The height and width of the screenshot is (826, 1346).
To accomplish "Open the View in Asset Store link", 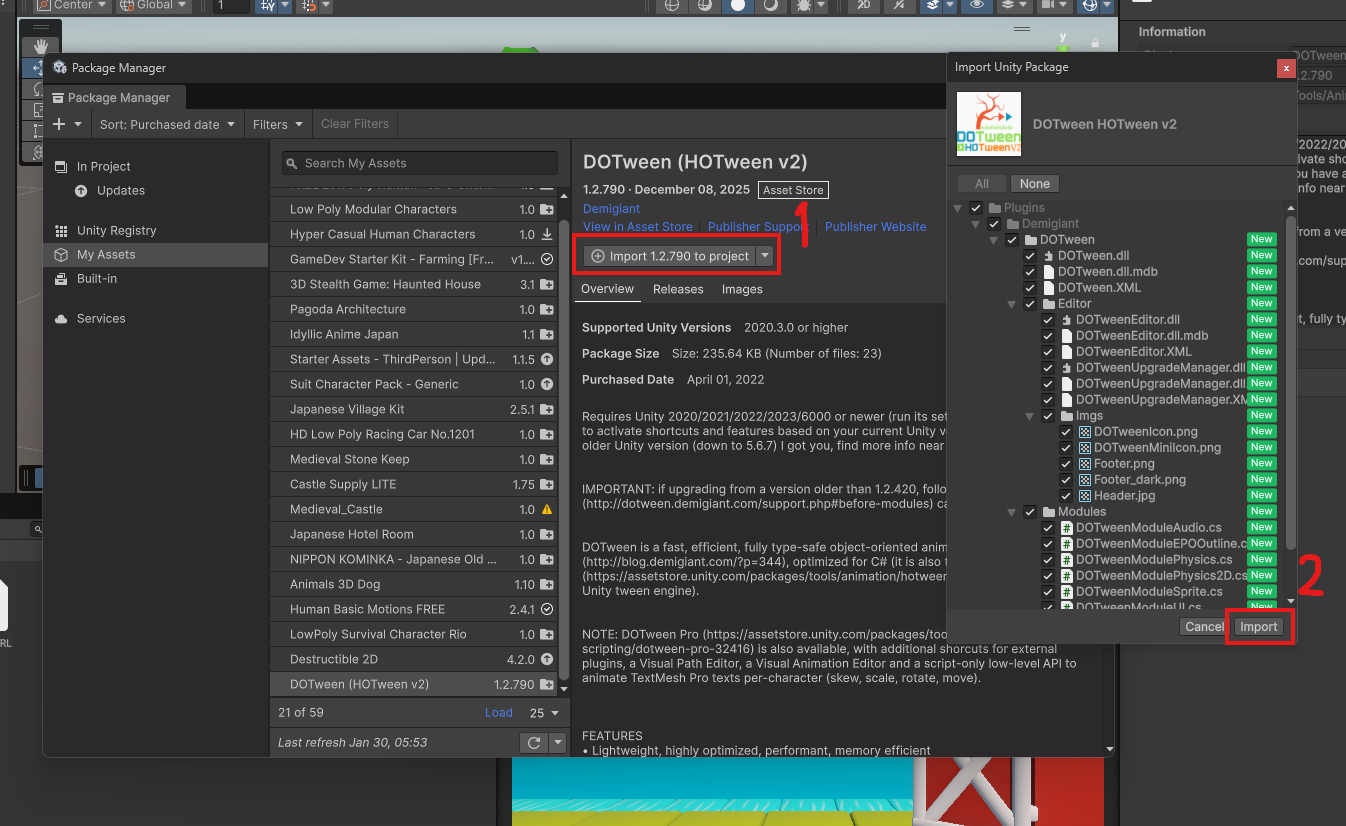I will tap(637, 227).
